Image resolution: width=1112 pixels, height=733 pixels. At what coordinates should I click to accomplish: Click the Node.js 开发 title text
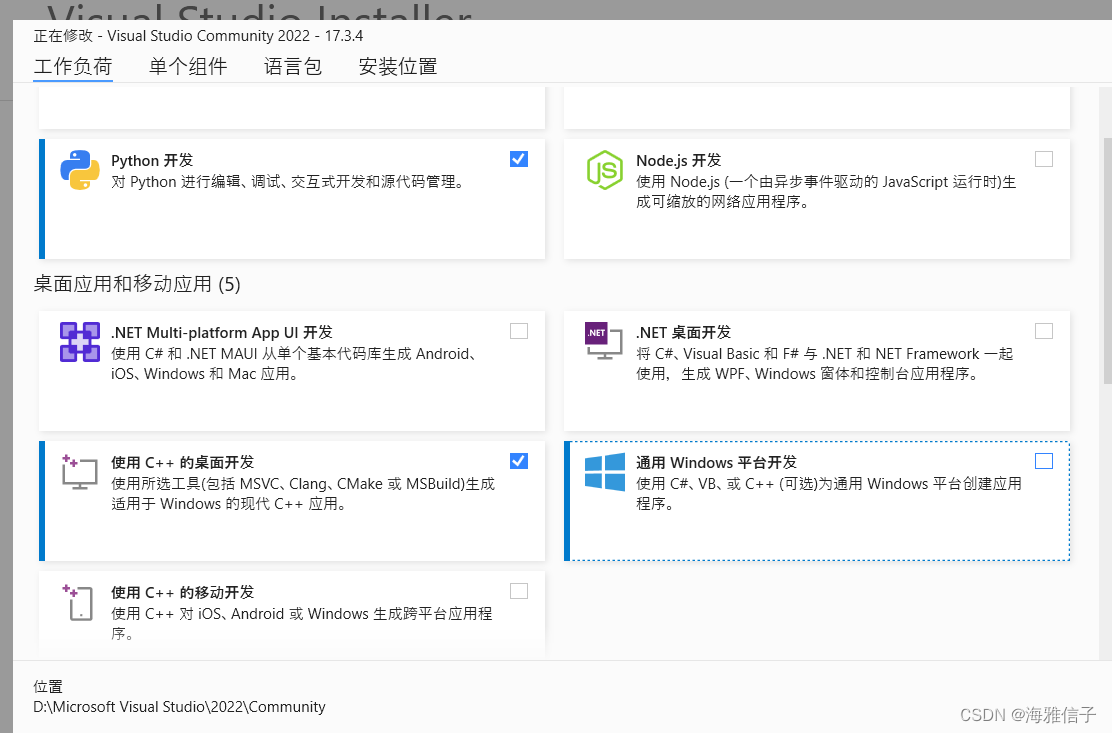click(679, 160)
